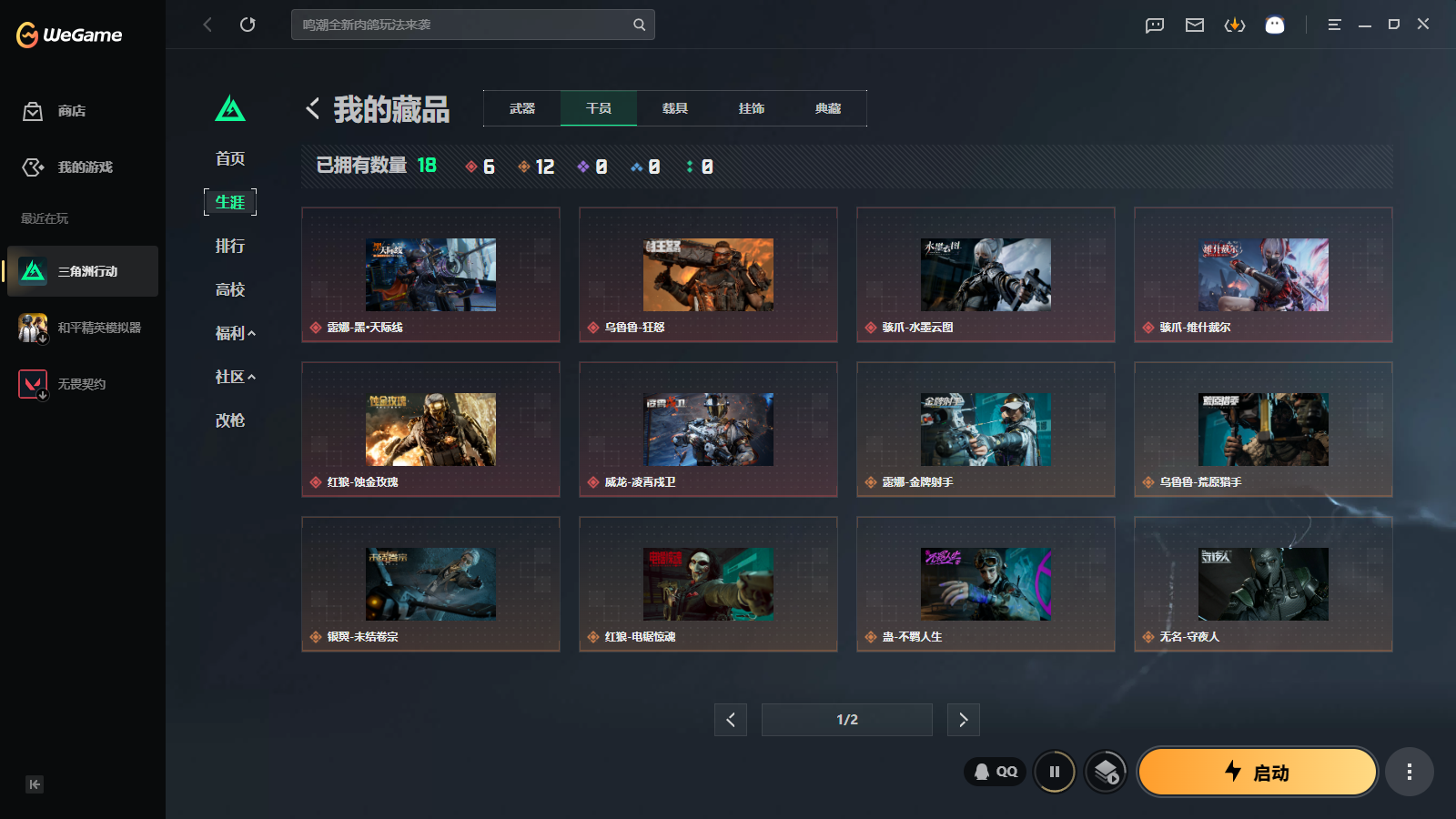
Task: Go to the previous collection page
Action: click(731, 720)
